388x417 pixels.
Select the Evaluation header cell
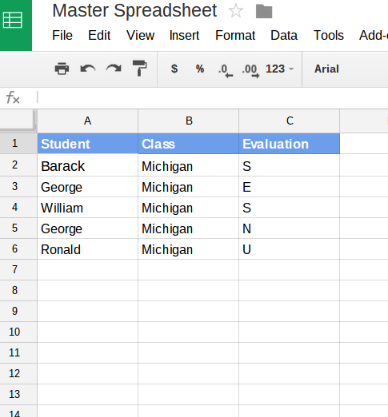pos(289,144)
